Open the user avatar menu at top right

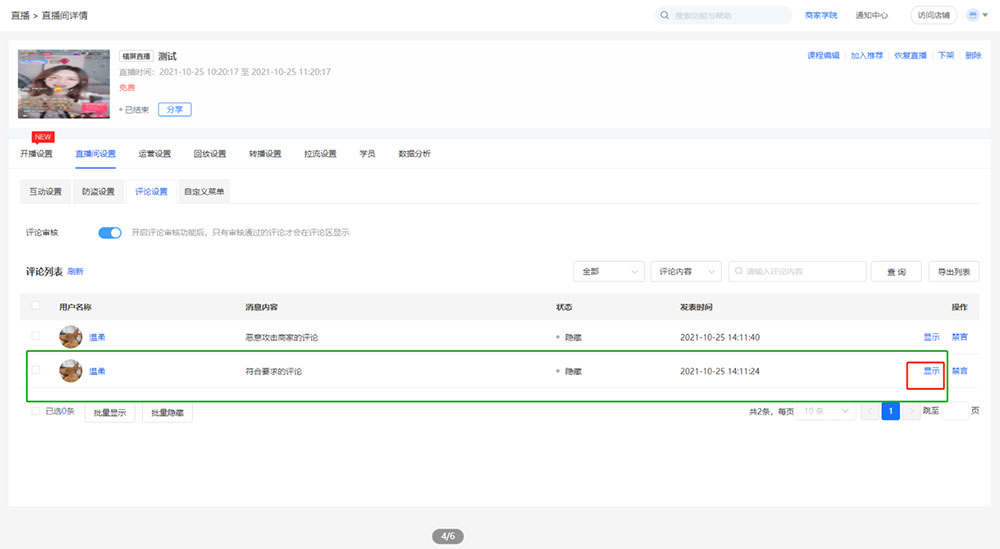coord(973,15)
